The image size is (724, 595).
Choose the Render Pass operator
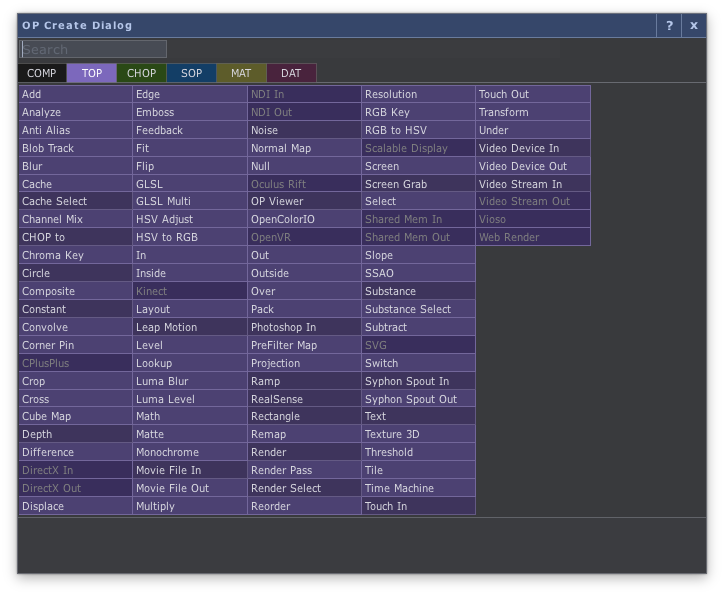(304, 470)
